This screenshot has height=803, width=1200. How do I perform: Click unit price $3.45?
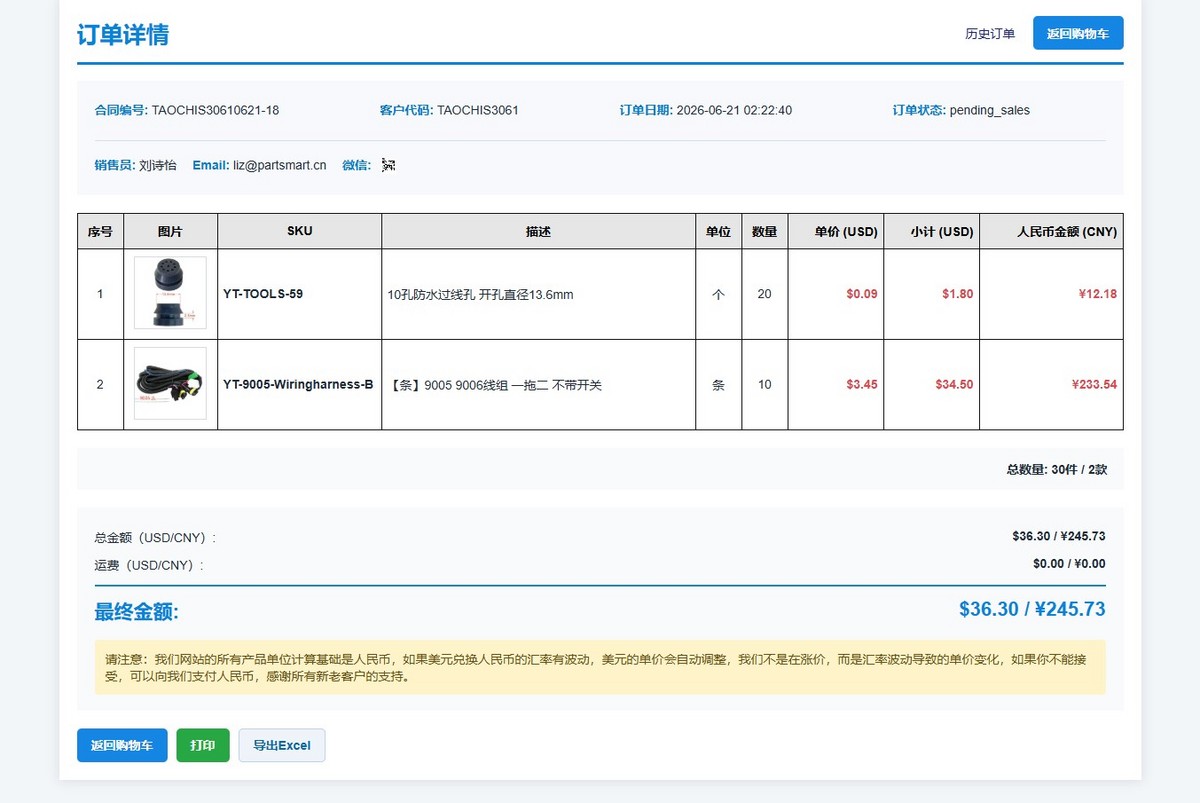click(862, 384)
